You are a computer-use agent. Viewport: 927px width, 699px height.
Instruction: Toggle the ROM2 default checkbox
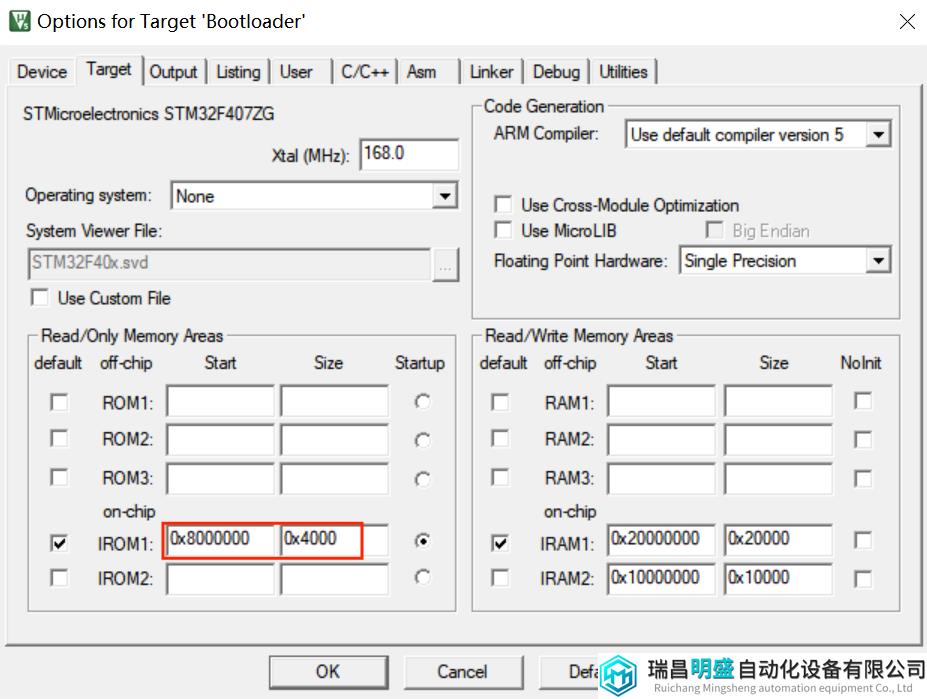(59, 439)
